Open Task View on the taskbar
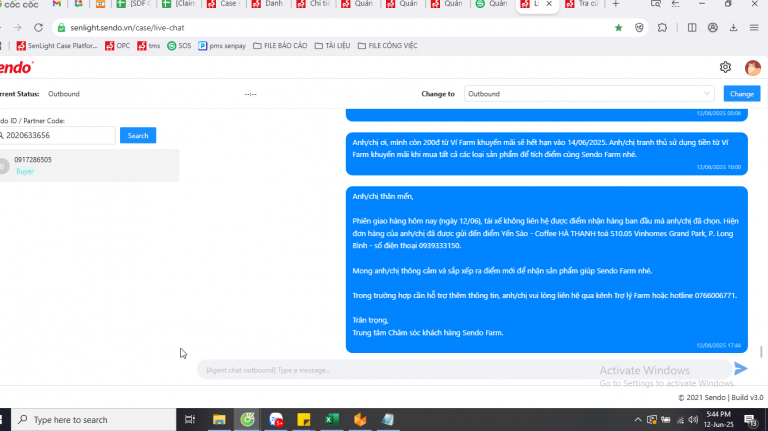 pyautogui.click(x=190, y=420)
